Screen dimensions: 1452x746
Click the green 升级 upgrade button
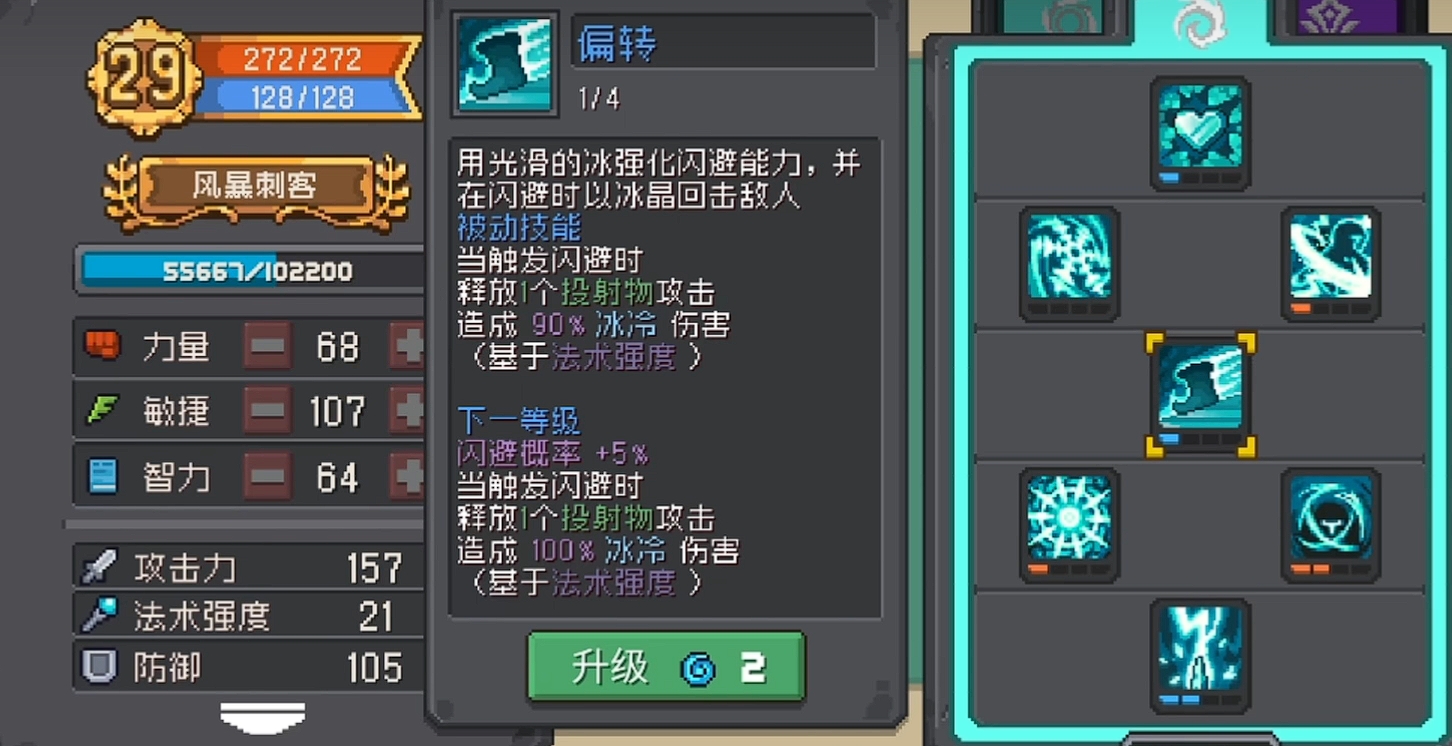click(666, 667)
